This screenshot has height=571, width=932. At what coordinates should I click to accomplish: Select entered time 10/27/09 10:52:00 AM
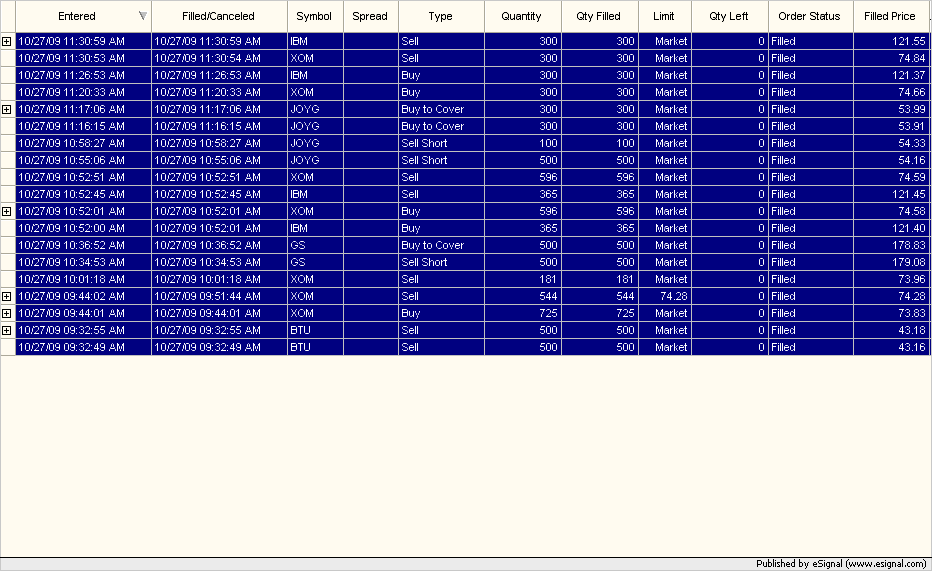click(83, 228)
